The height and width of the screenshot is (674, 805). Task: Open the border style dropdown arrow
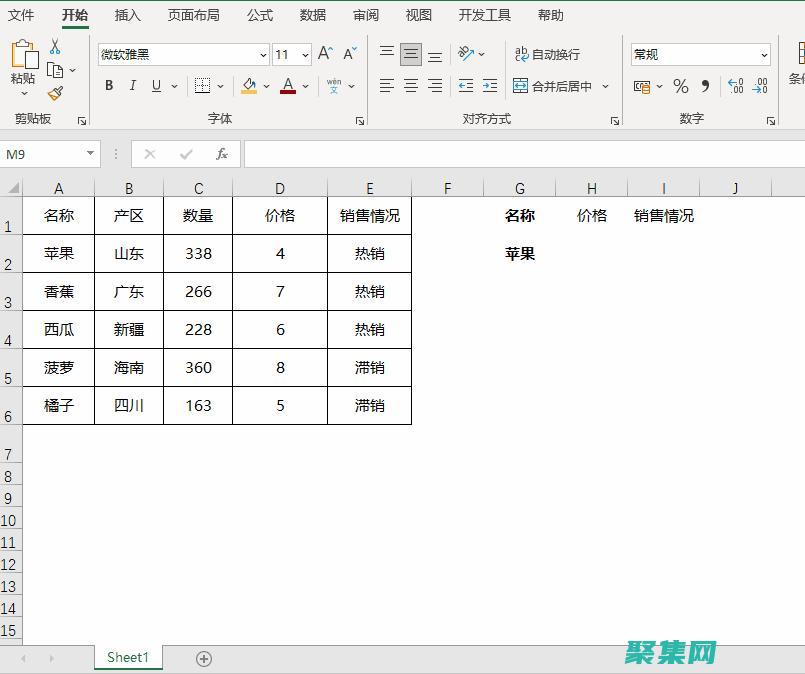pyautogui.click(x=220, y=86)
